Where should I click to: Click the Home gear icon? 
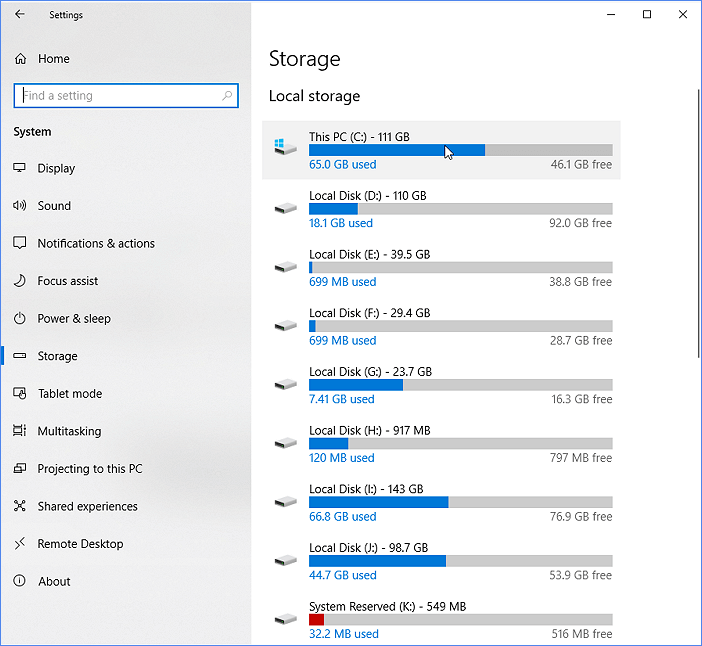pos(20,59)
